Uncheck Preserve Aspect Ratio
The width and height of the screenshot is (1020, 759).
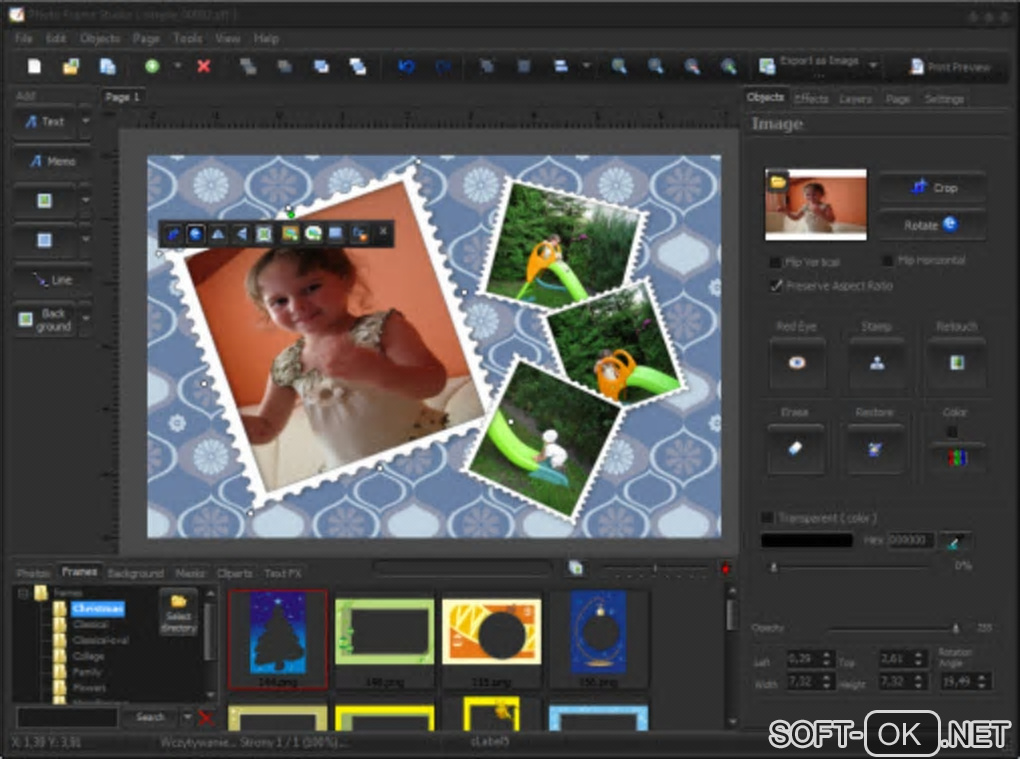775,286
